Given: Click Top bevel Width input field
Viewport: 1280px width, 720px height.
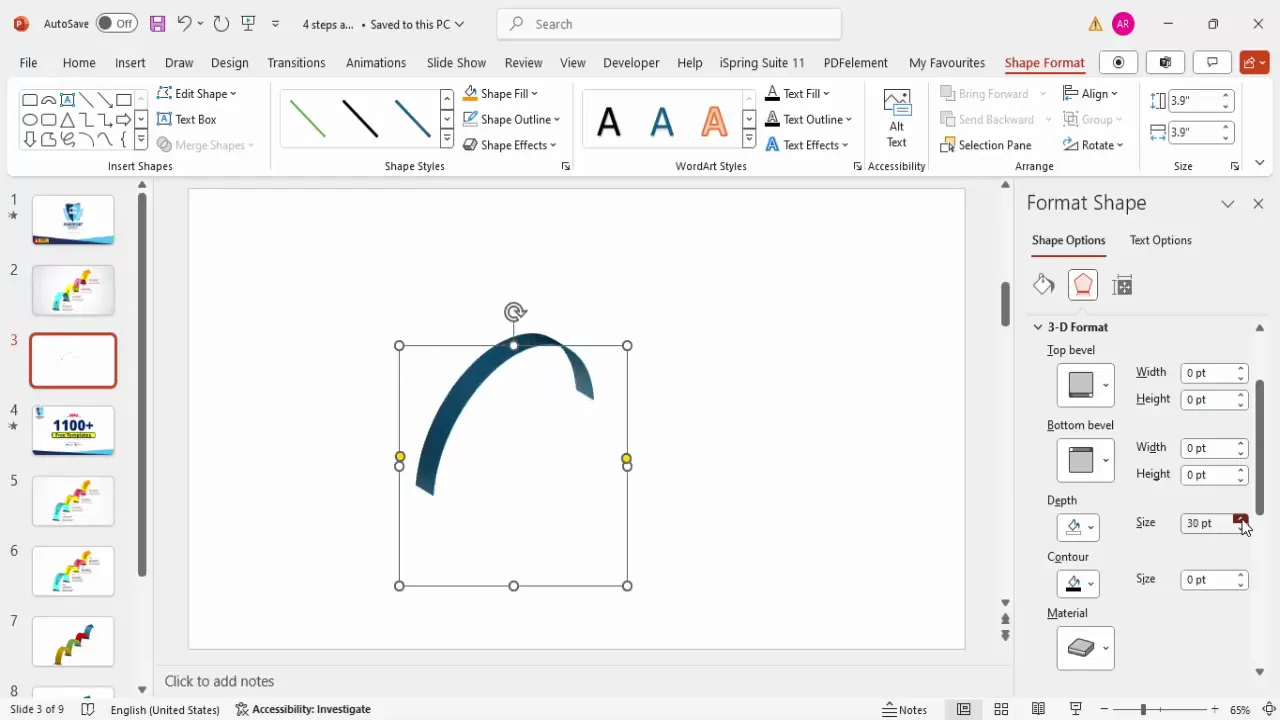Looking at the screenshot, I should 1207,372.
